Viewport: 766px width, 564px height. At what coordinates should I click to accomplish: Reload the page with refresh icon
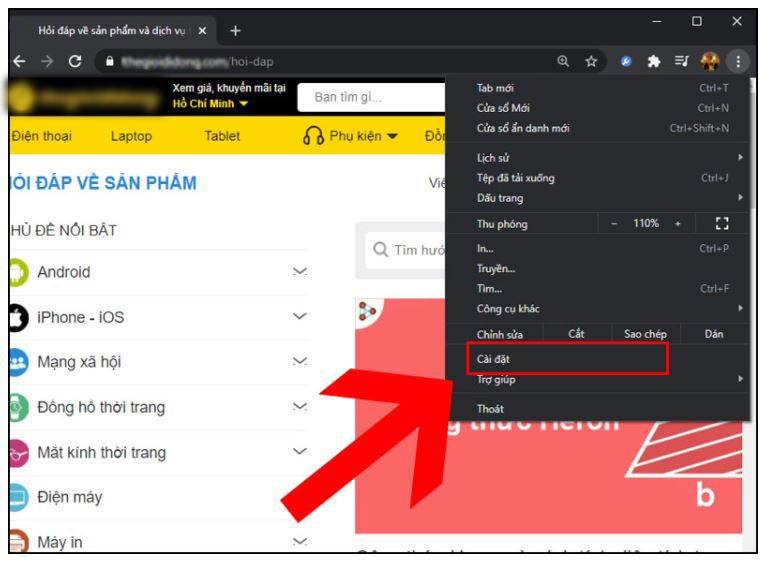click(x=75, y=62)
